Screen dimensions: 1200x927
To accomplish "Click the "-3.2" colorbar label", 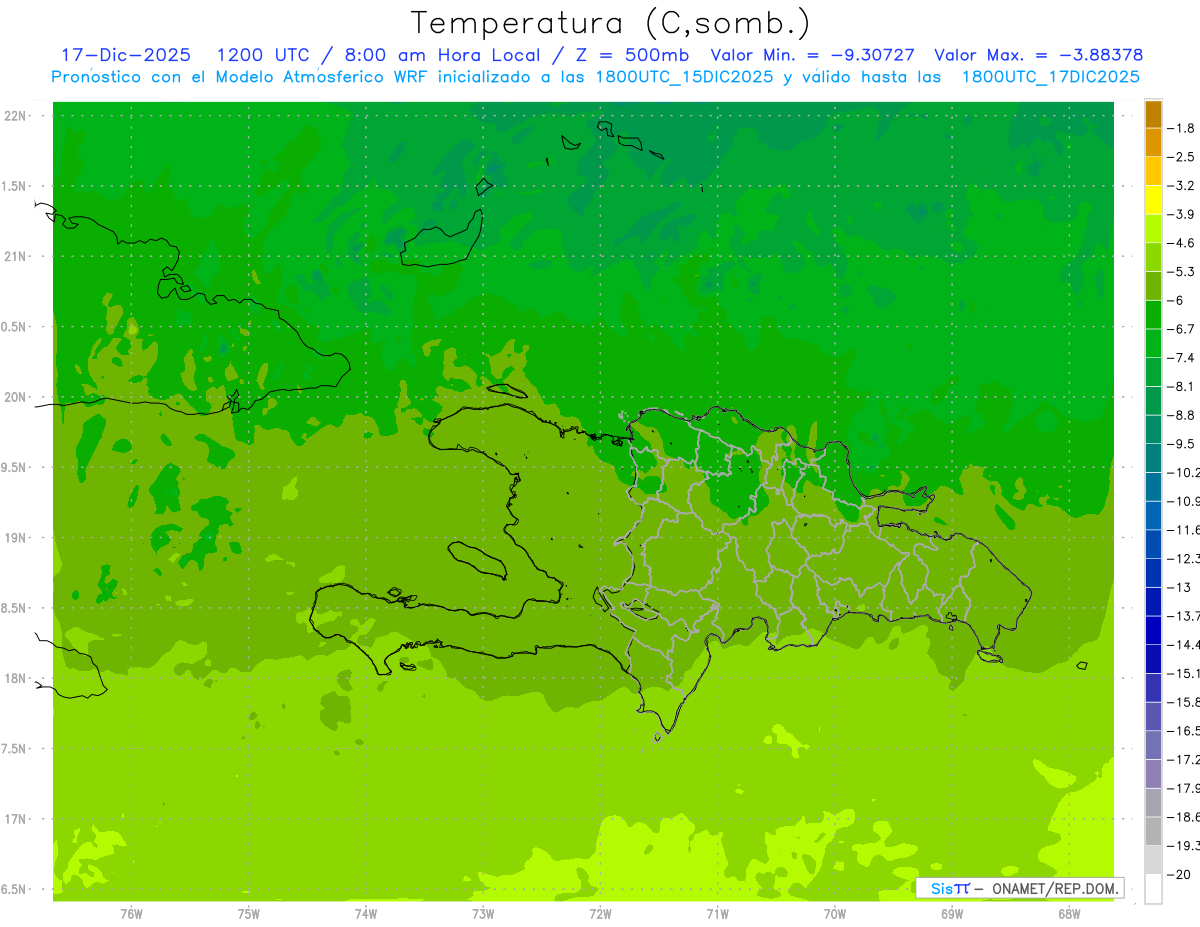I will coord(1182,186).
